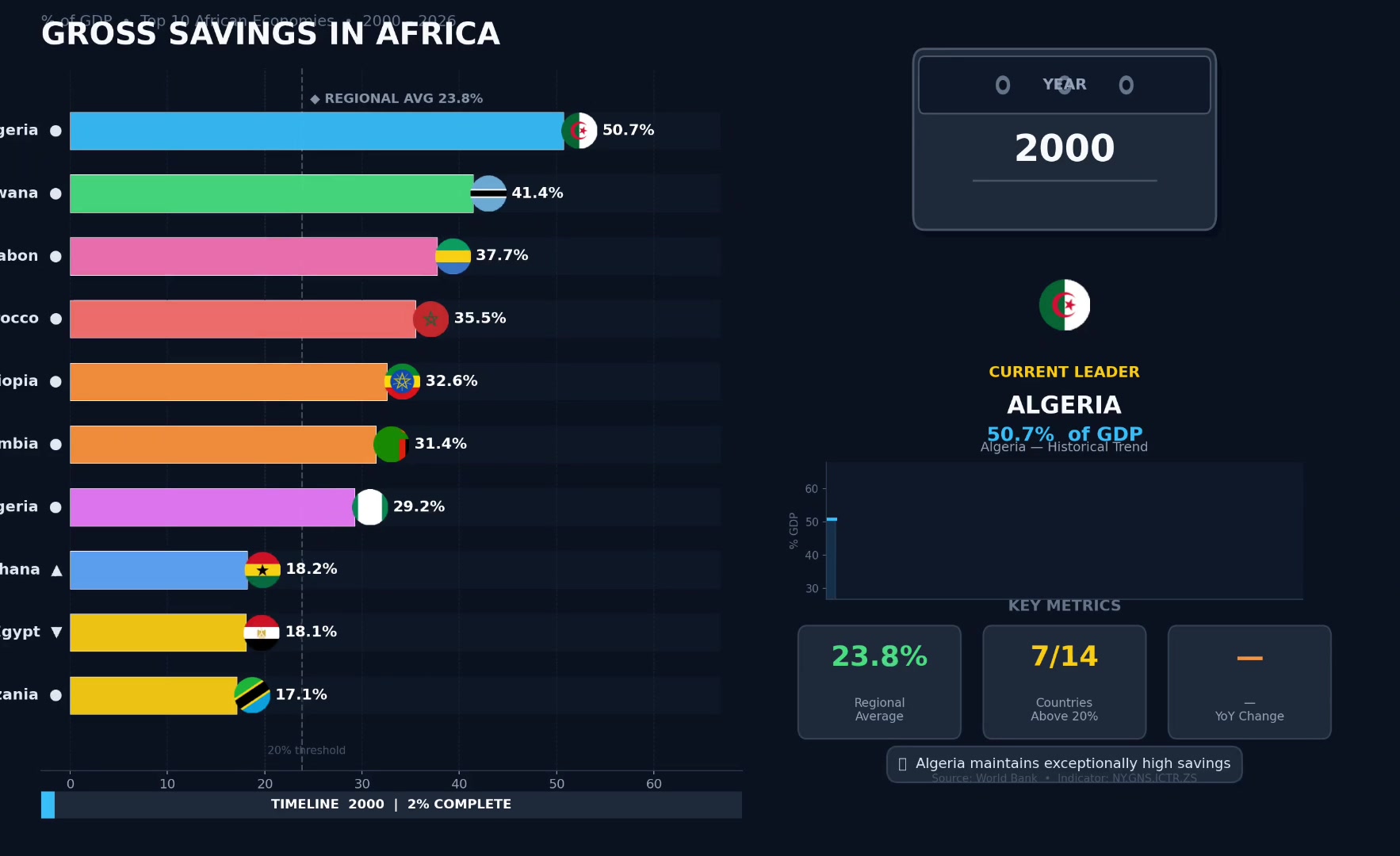Click the down-triangle marker beside Egypt
The width and height of the screenshot is (1400, 856).
(x=56, y=632)
